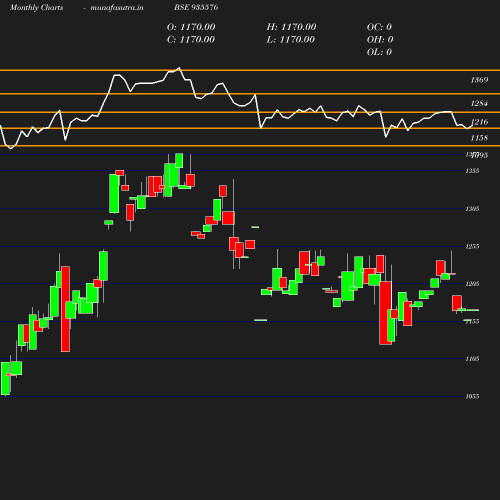Viewport: 500px width, 500px height.
Task: Click the 'BSE 935576' symbol text
Action: pos(196,7)
